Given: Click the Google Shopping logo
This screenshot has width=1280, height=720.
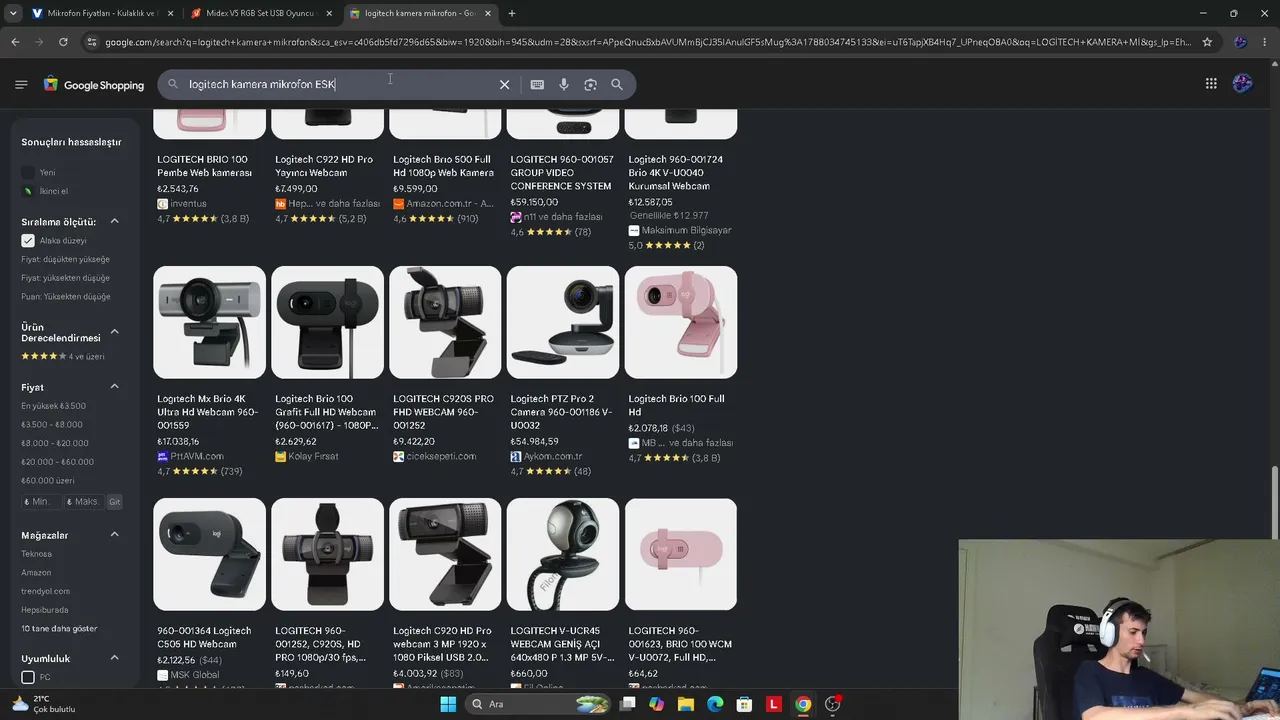Looking at the screenshot, I should (94, 85).
